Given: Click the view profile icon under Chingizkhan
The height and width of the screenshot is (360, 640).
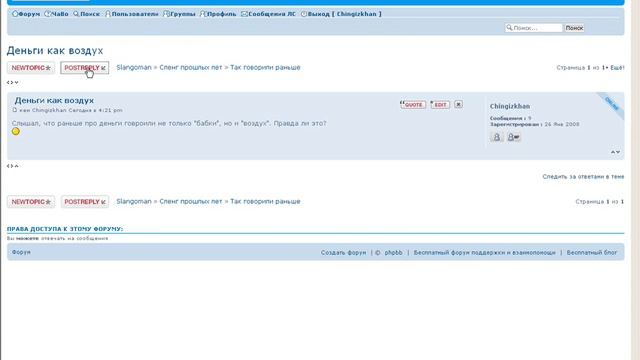Looking at the screenshot, I should click(x=496, y=137).
